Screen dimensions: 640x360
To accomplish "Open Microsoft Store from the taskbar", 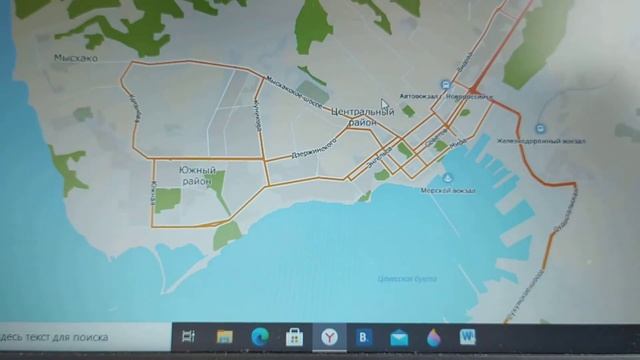I will [x=294, y=337].
